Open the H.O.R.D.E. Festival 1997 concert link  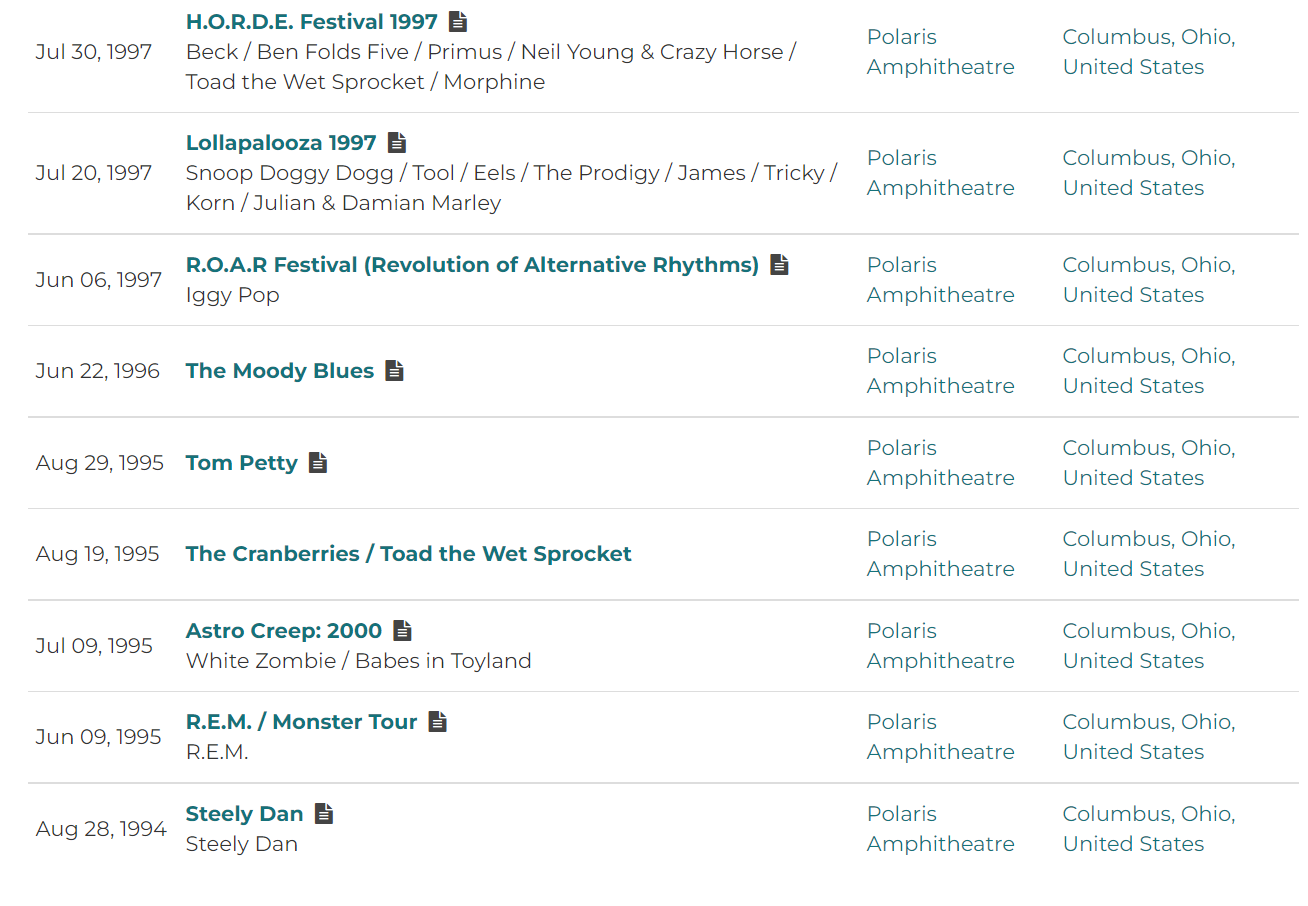click(x=312, y=21)
